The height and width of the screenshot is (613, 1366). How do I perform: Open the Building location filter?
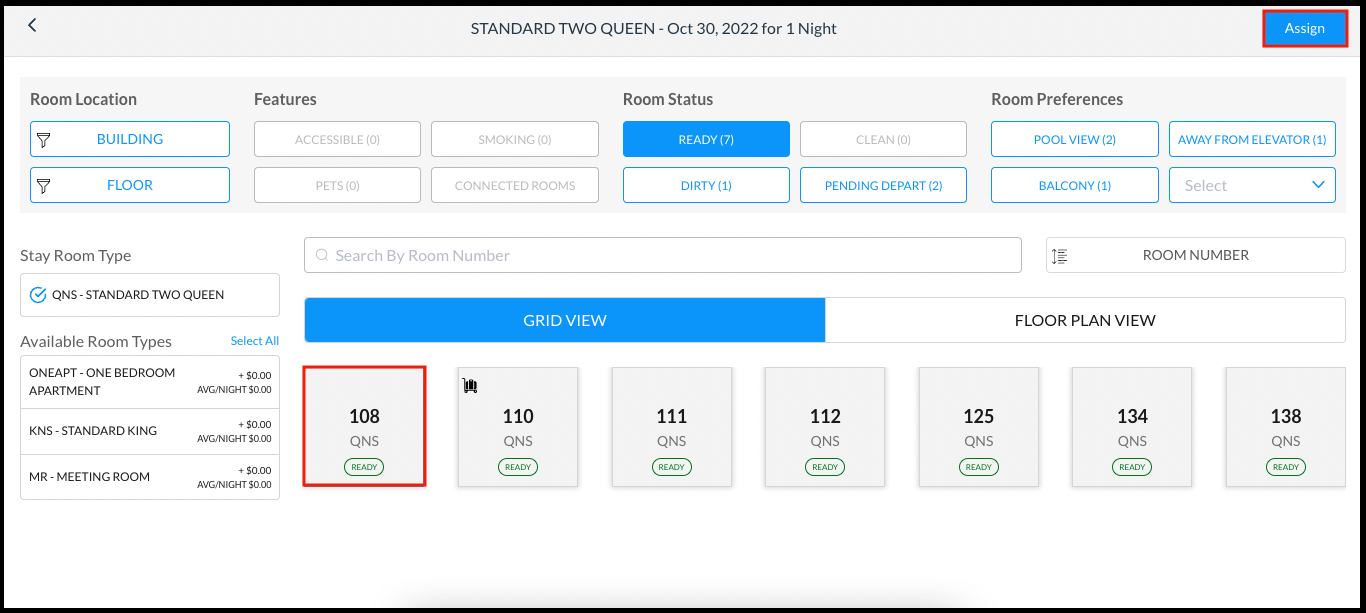130,140
